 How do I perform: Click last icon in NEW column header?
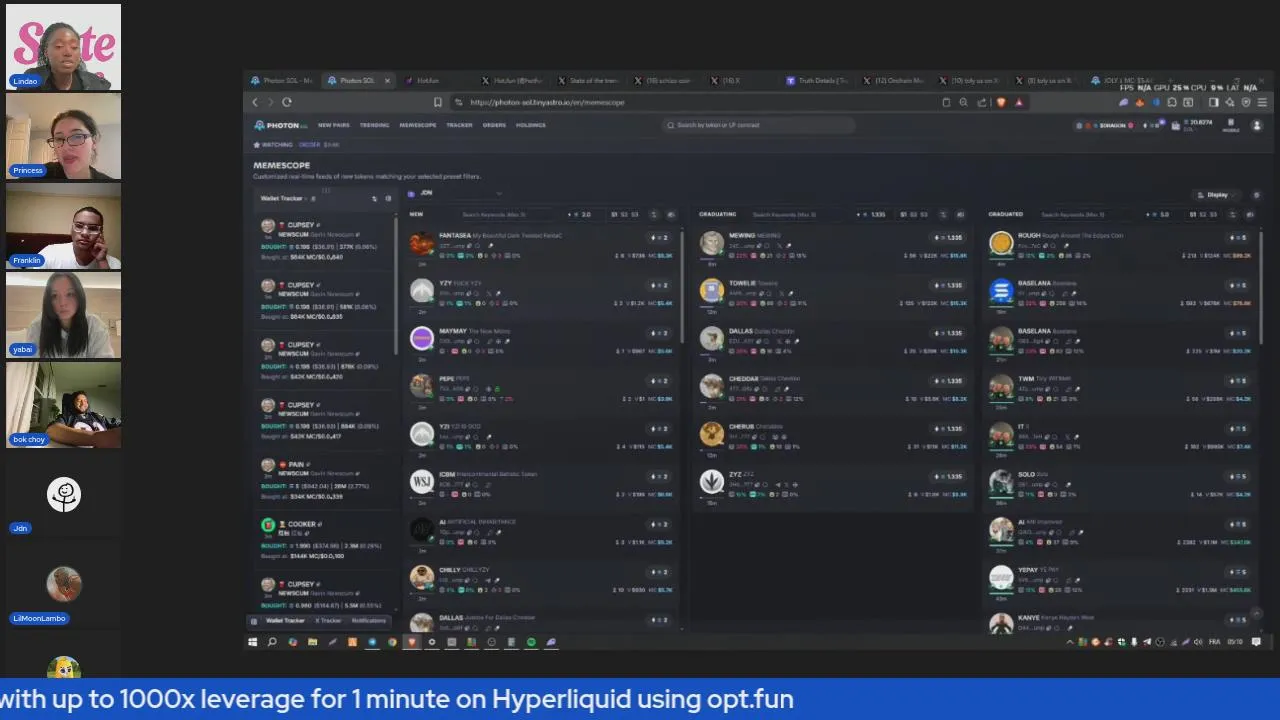[671, 214]
